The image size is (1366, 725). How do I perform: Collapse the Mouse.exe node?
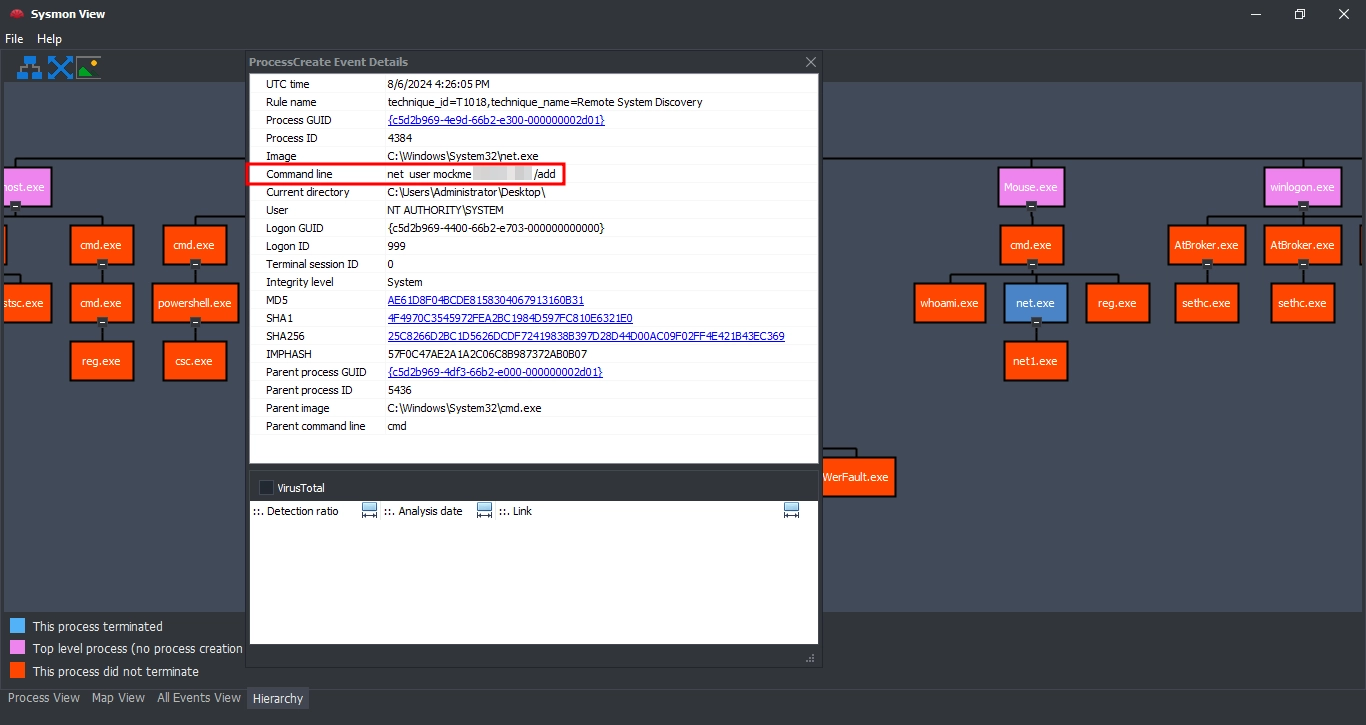click(1032, 206)
